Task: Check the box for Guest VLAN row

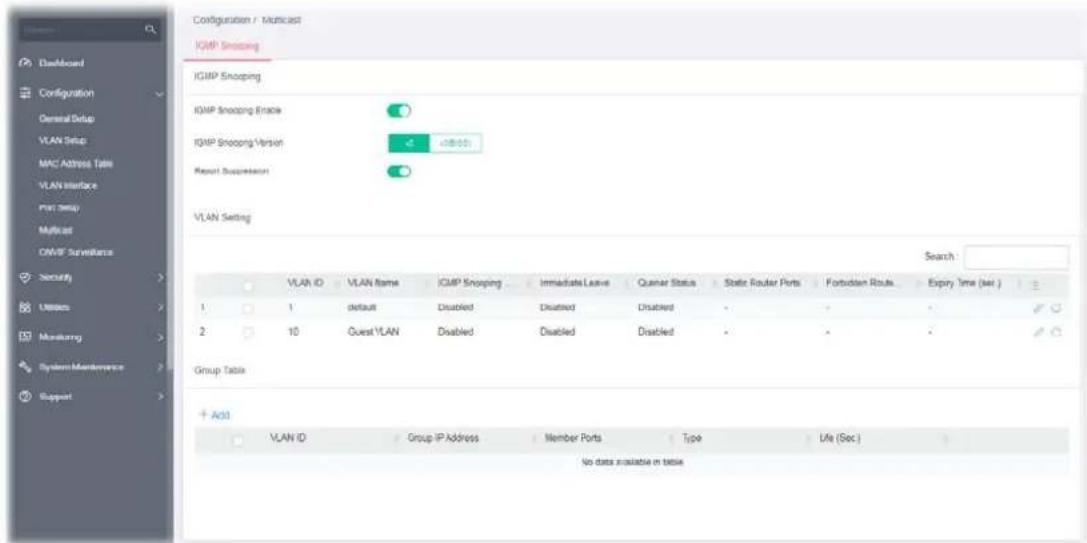Action: click(249, 332)
